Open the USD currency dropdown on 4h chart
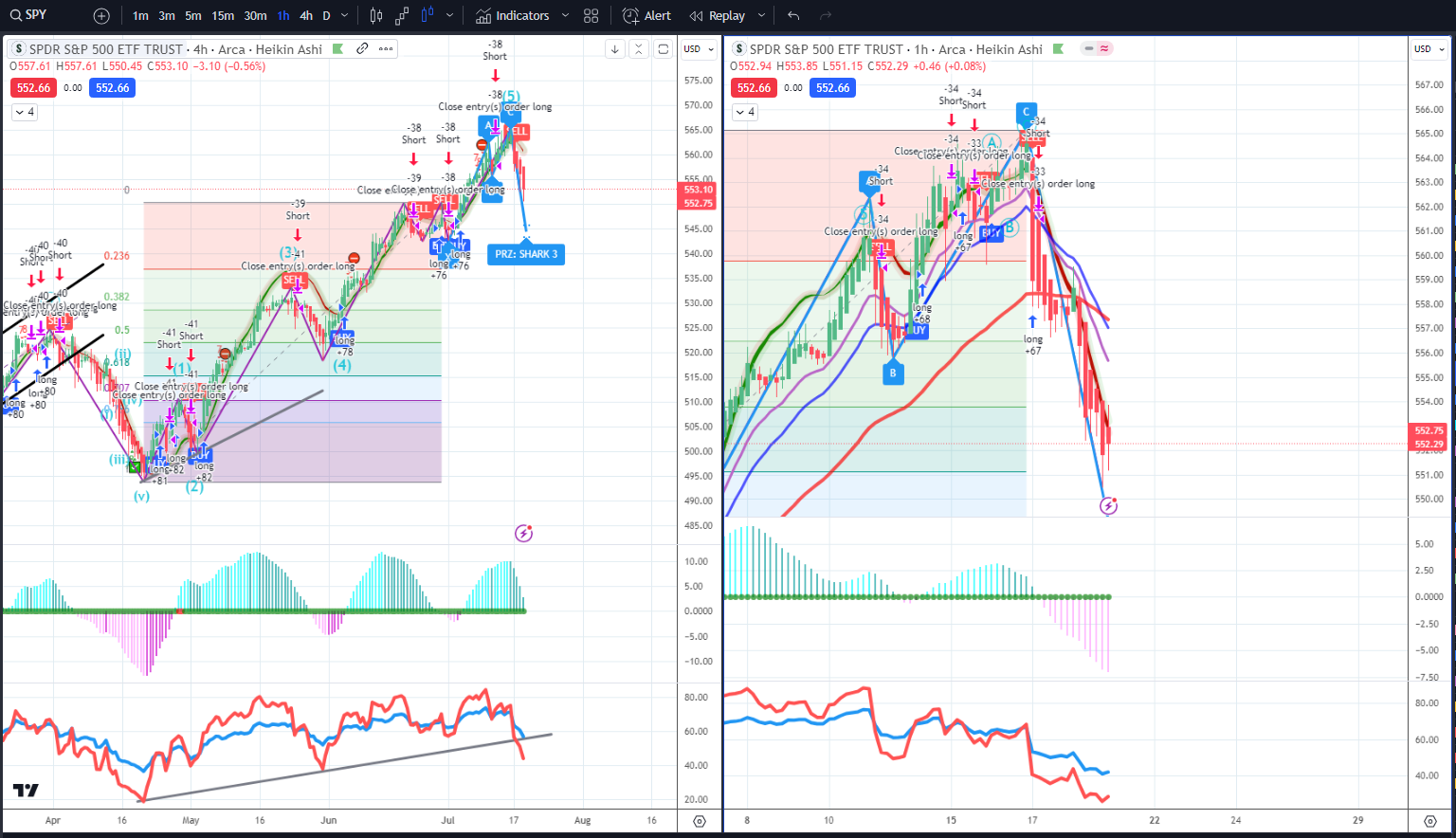This screenshot has height=838, width=1456. pyautogui.click(x=700, y=49)
